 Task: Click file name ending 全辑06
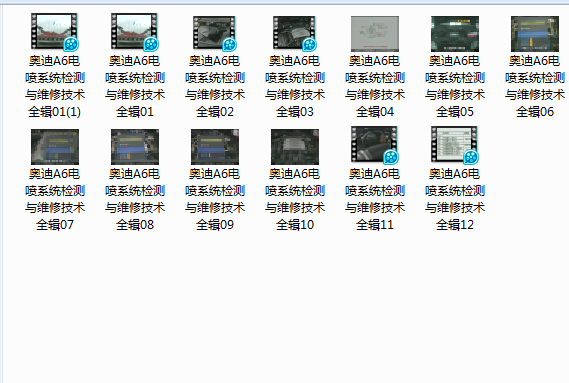click(x=535, y=86)
